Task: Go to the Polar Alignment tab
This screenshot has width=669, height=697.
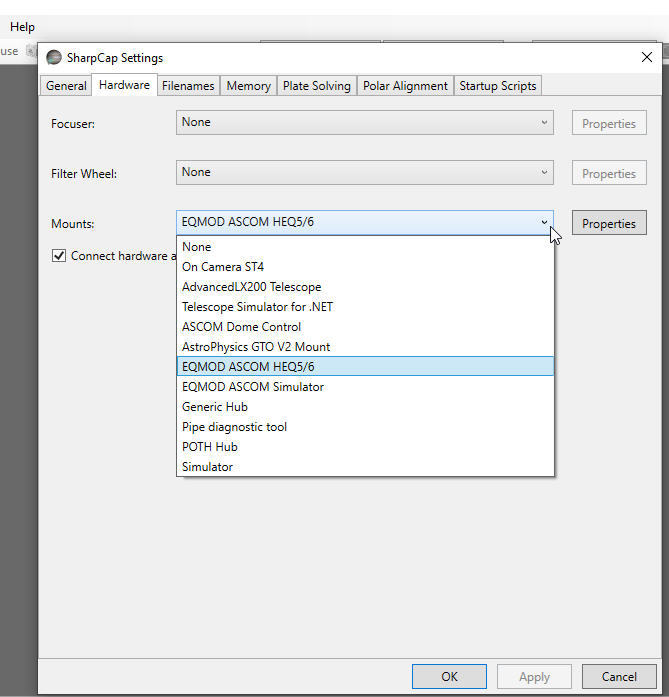Action: pyautogui.click(x=404, y=86)
